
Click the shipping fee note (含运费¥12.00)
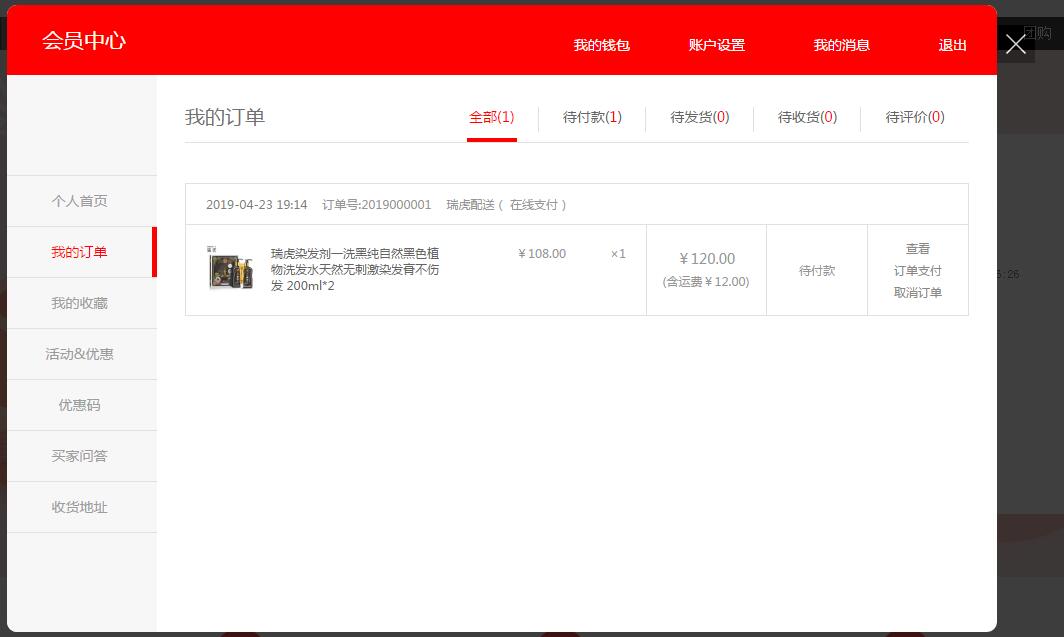pos(706,282)
